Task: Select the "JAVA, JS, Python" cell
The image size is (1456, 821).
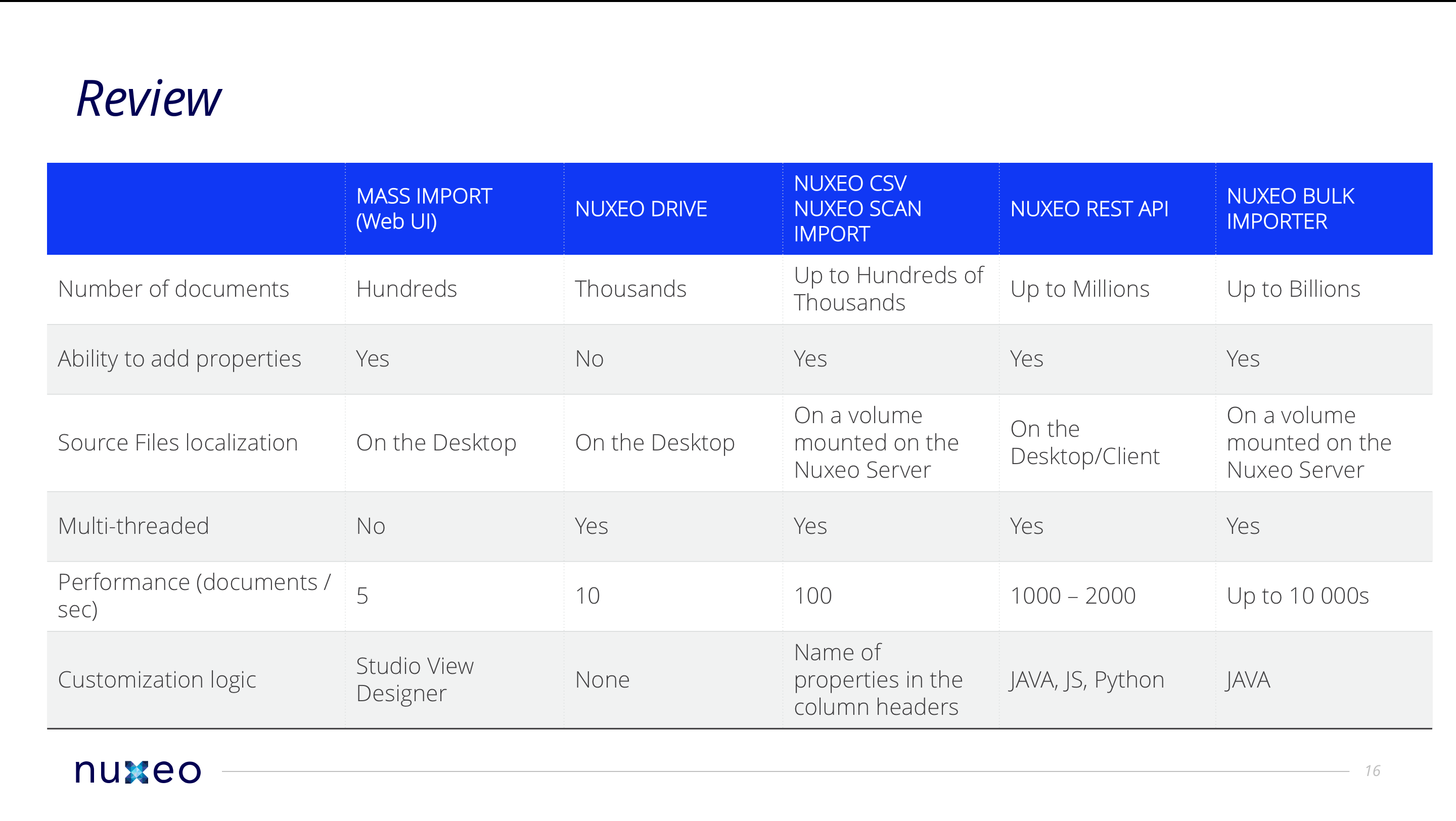Action: click(x=1087, y=680)
